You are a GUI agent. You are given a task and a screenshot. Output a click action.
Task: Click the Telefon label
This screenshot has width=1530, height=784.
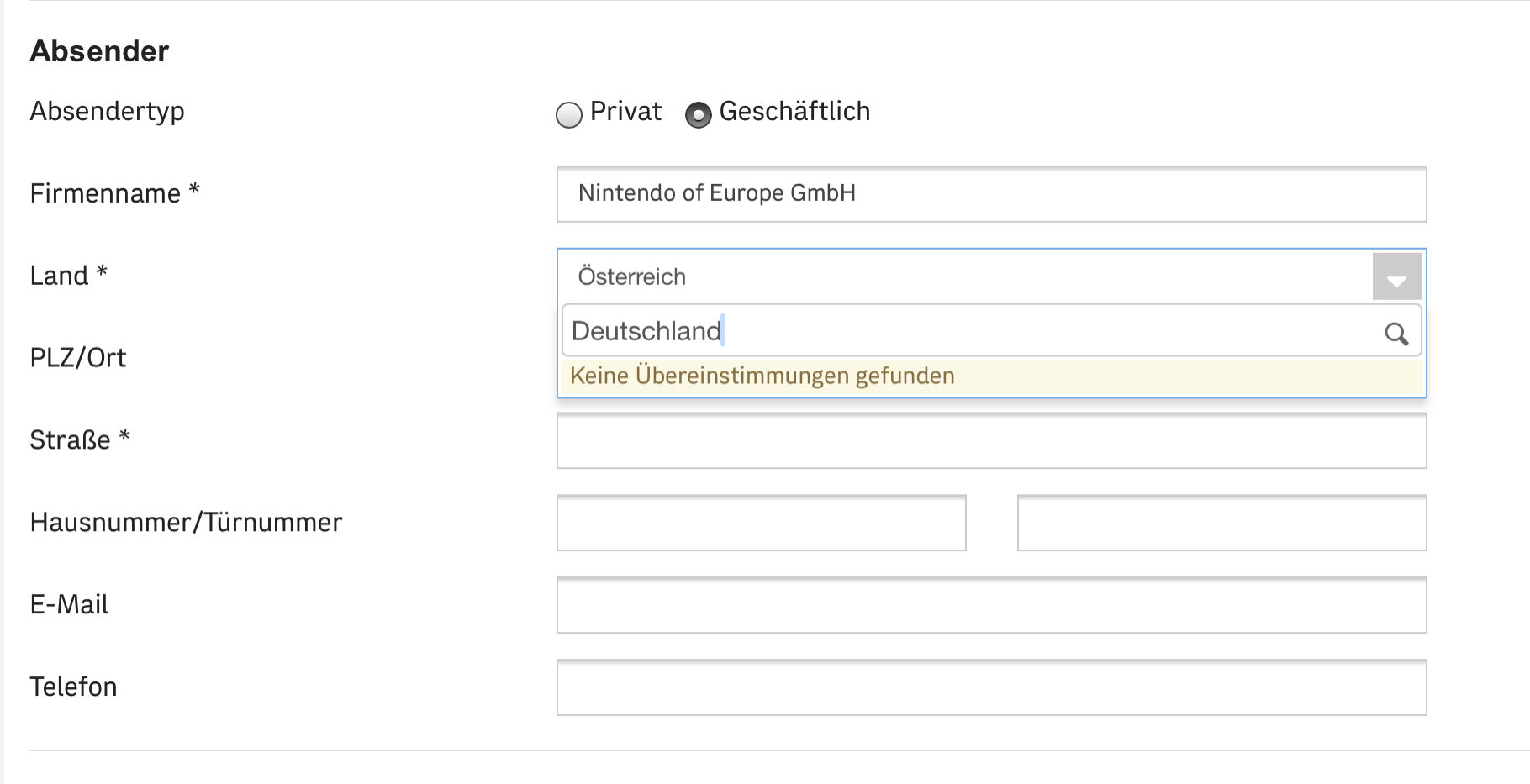coord(74,687)
